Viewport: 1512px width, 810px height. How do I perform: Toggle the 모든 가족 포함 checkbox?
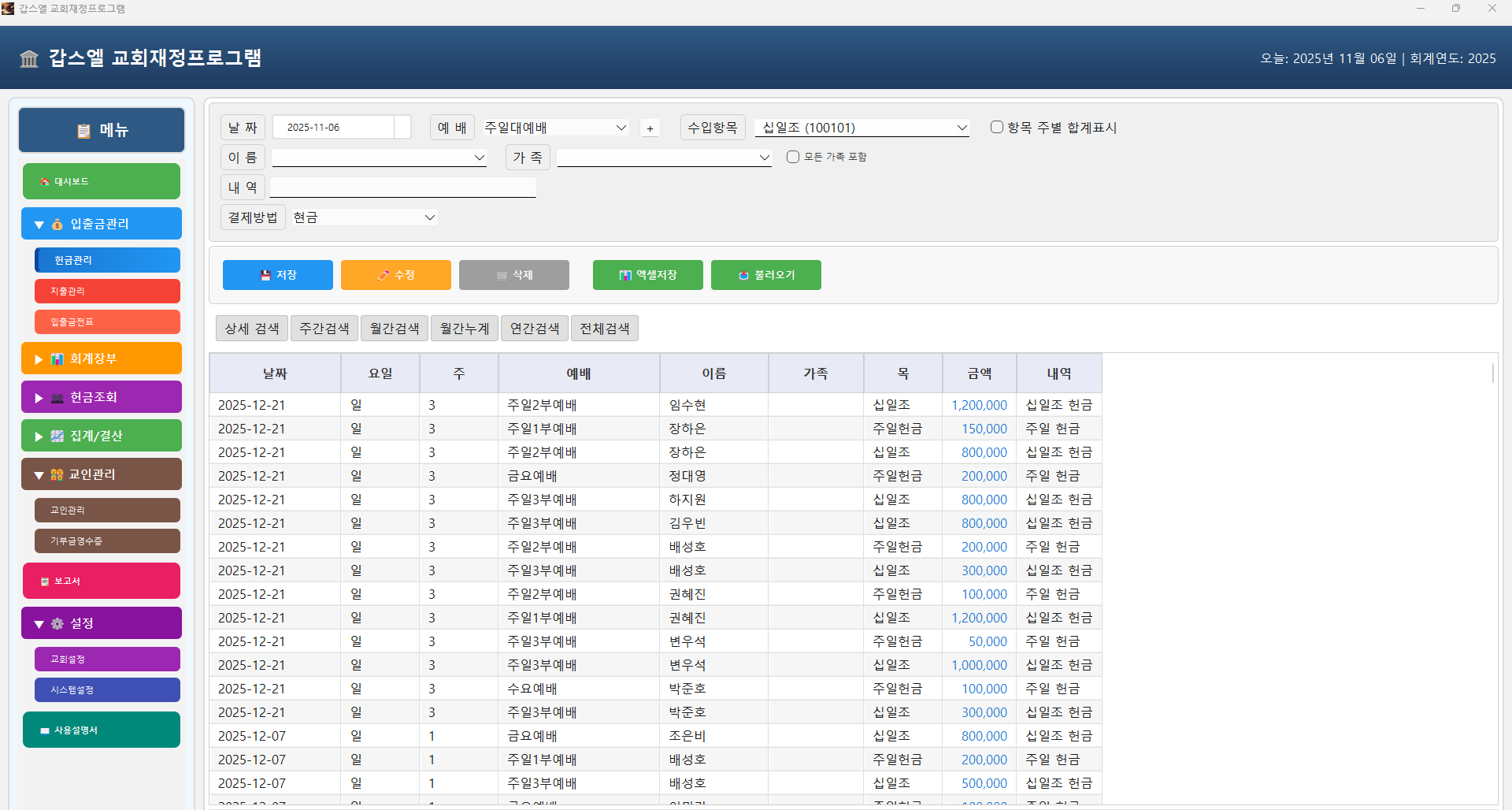[793, 157]
